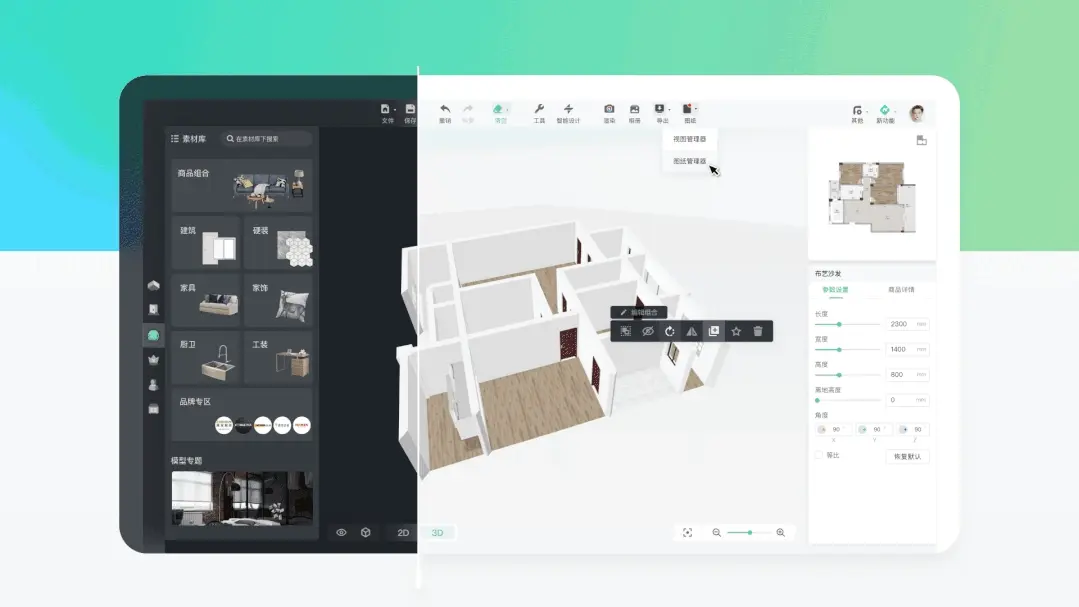This screenshot has width=1079, height=607.
Task: Click the camera render icon
Action: click(609, 109)
